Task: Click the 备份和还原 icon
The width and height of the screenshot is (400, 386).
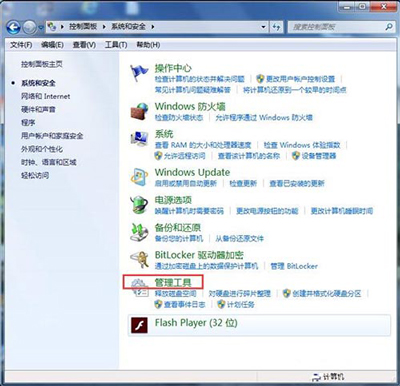Action: click(139, 232)
